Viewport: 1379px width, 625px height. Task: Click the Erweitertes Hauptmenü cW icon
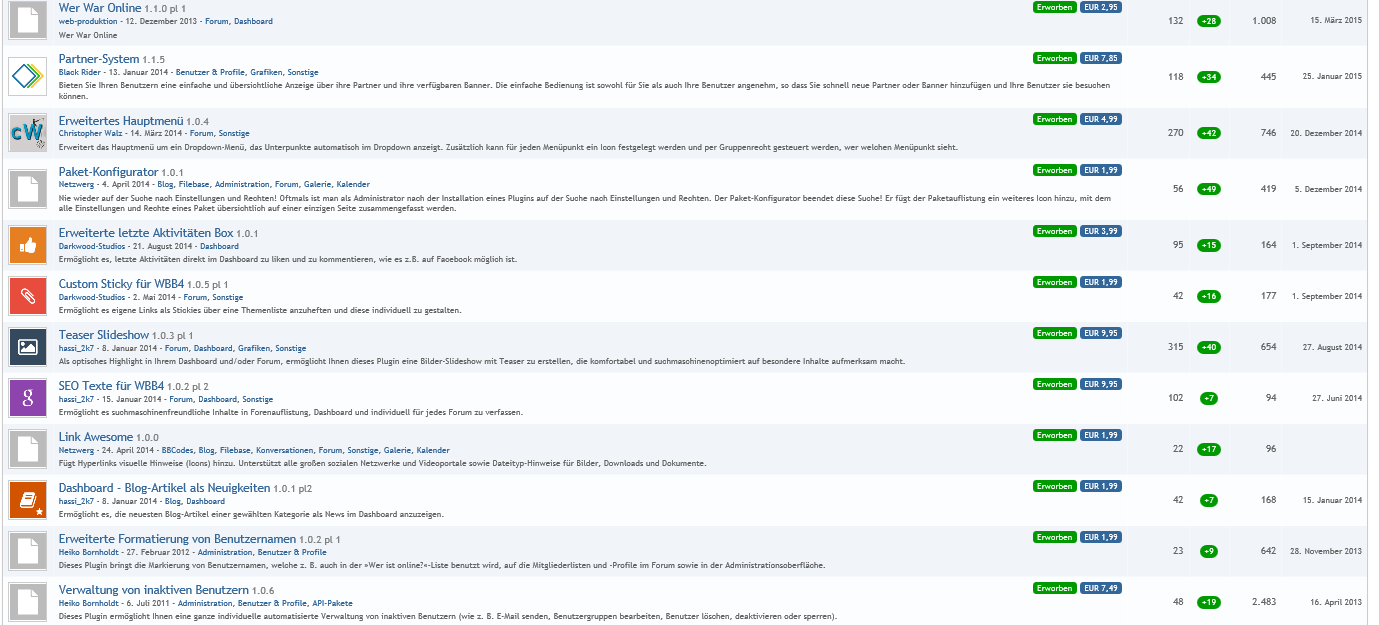(29, 132)
